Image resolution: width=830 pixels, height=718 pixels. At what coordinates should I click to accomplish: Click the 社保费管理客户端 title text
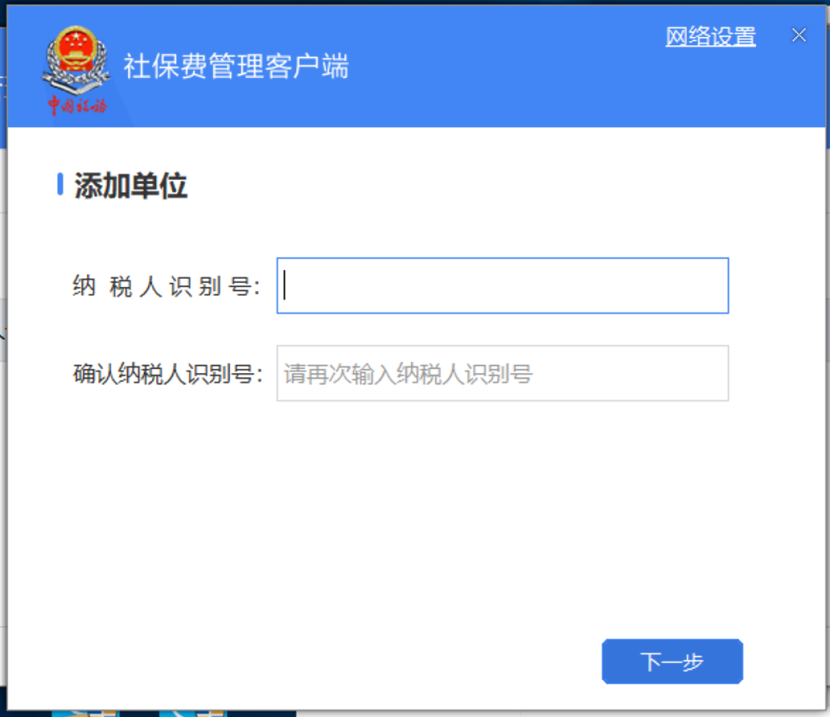point(236,66)
